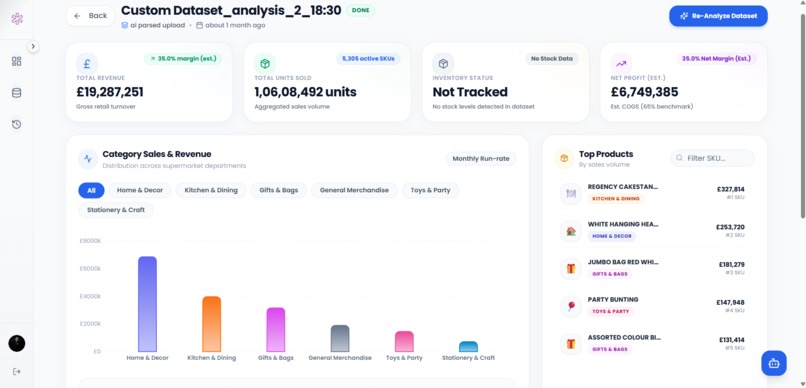Click the cube icon beside Top Products

click(564, 159)
